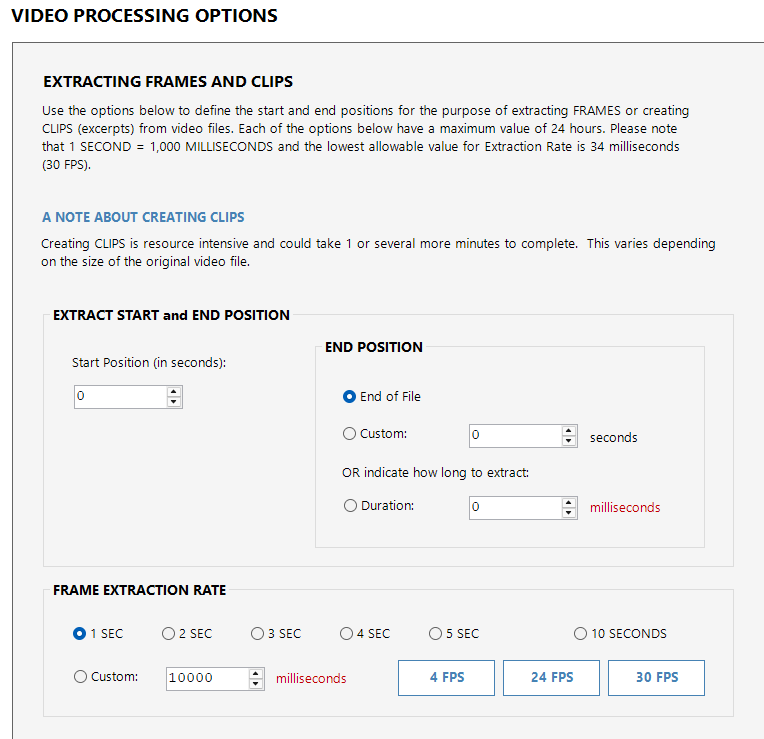Click the 4 FPS button
764x739 pixels.
446,677
